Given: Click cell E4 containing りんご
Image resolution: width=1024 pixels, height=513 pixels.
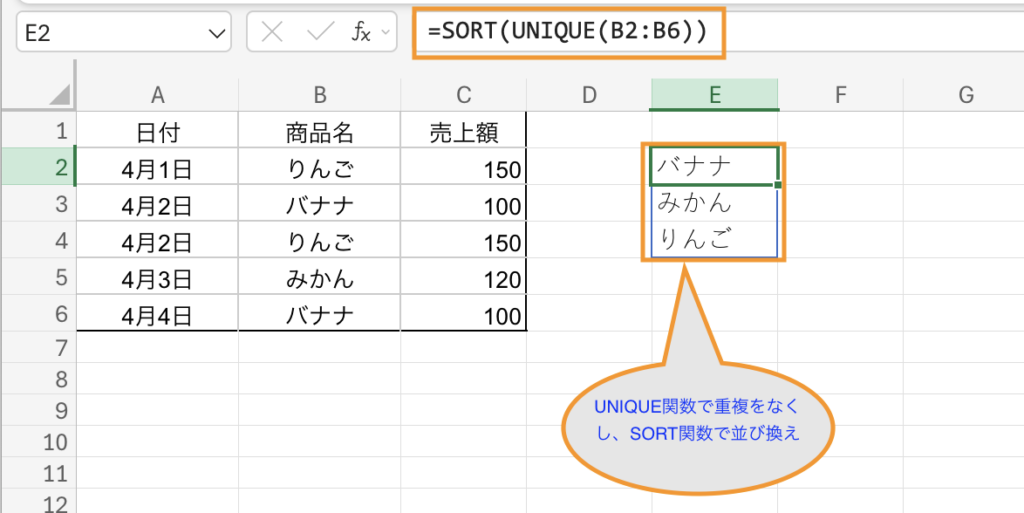Looking at the screenshot, I should coord(713,240).
